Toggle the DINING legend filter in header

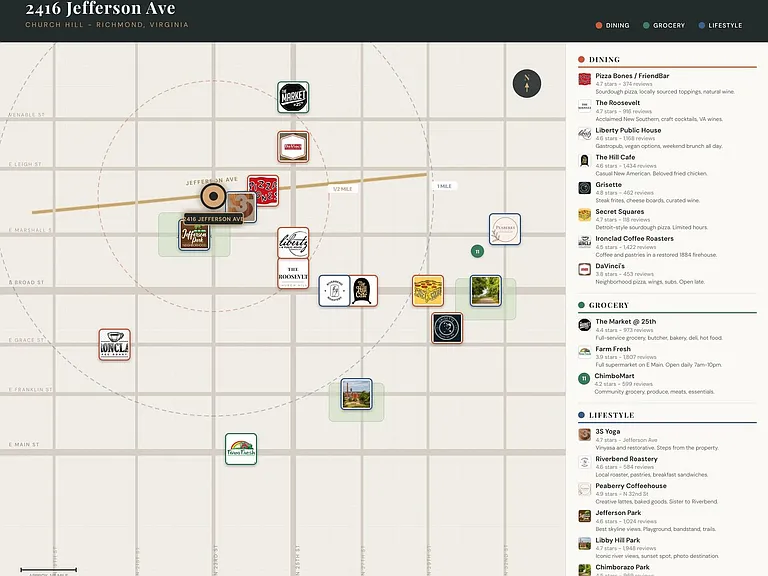pos(612,25)
